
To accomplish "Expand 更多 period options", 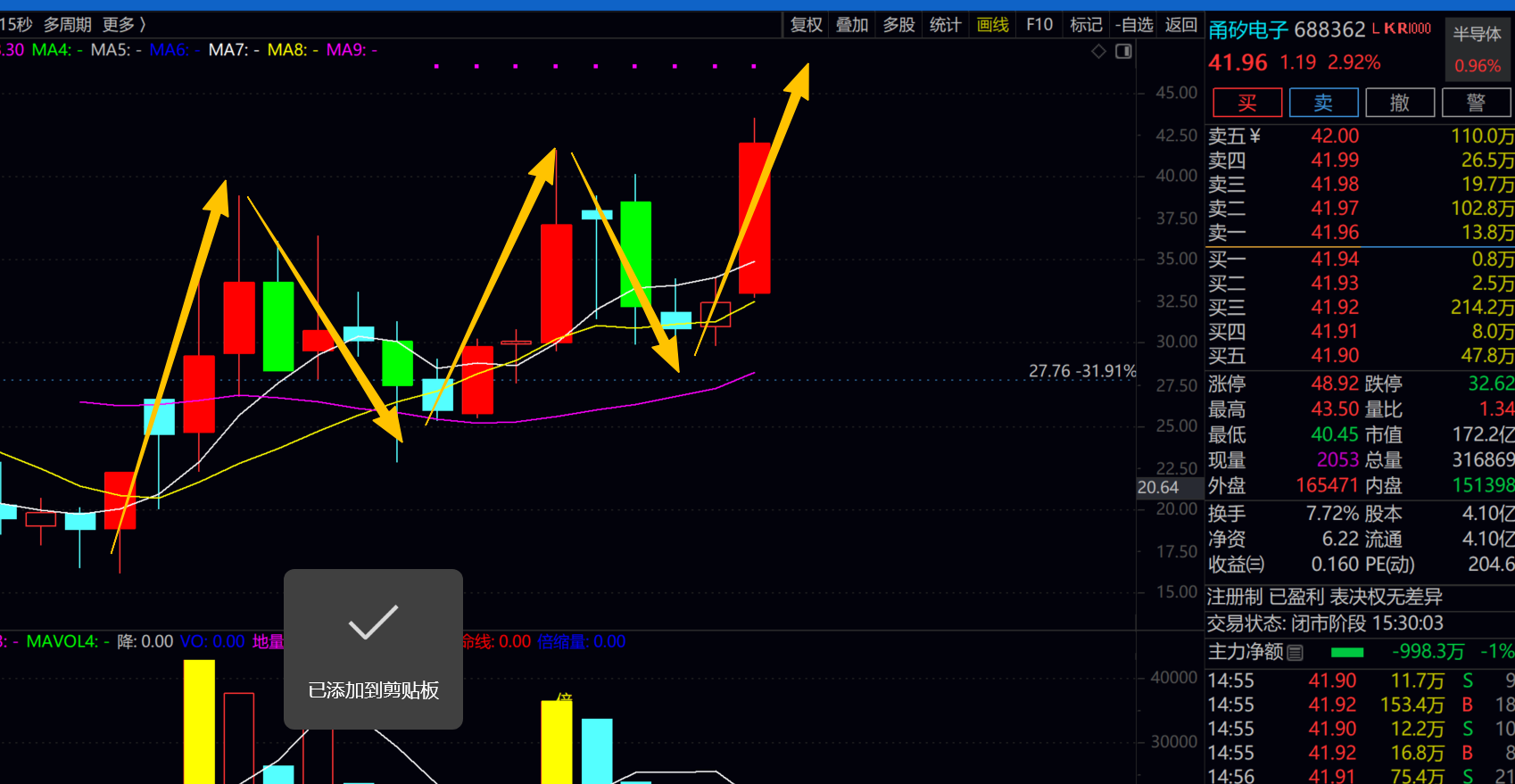I will pos(123,25).
